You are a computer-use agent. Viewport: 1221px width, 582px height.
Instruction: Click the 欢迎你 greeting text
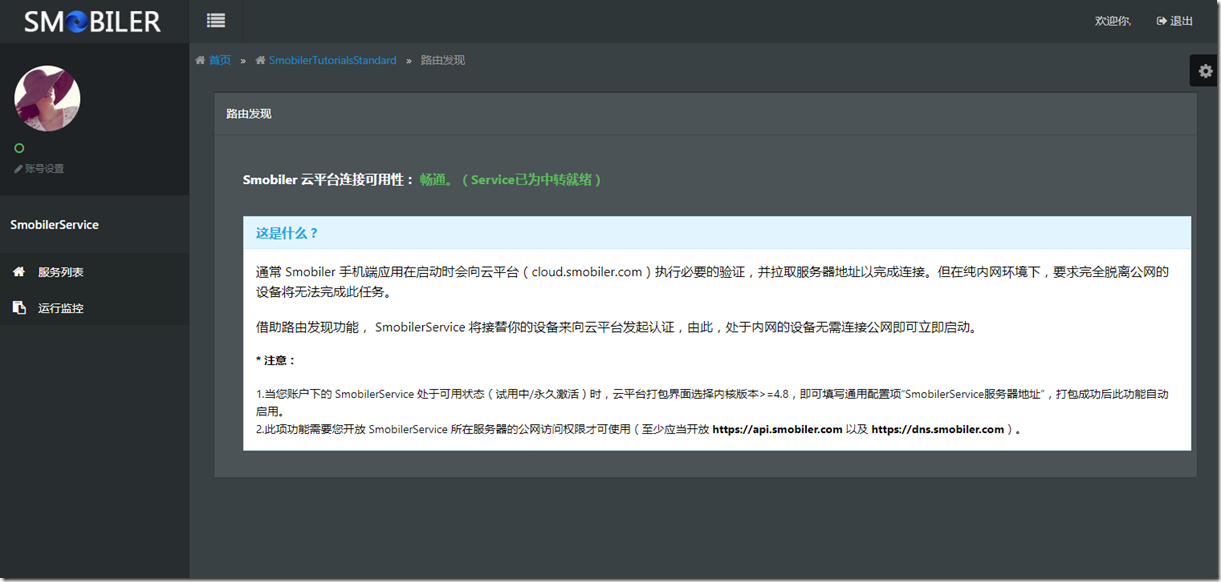point(1112,21)
